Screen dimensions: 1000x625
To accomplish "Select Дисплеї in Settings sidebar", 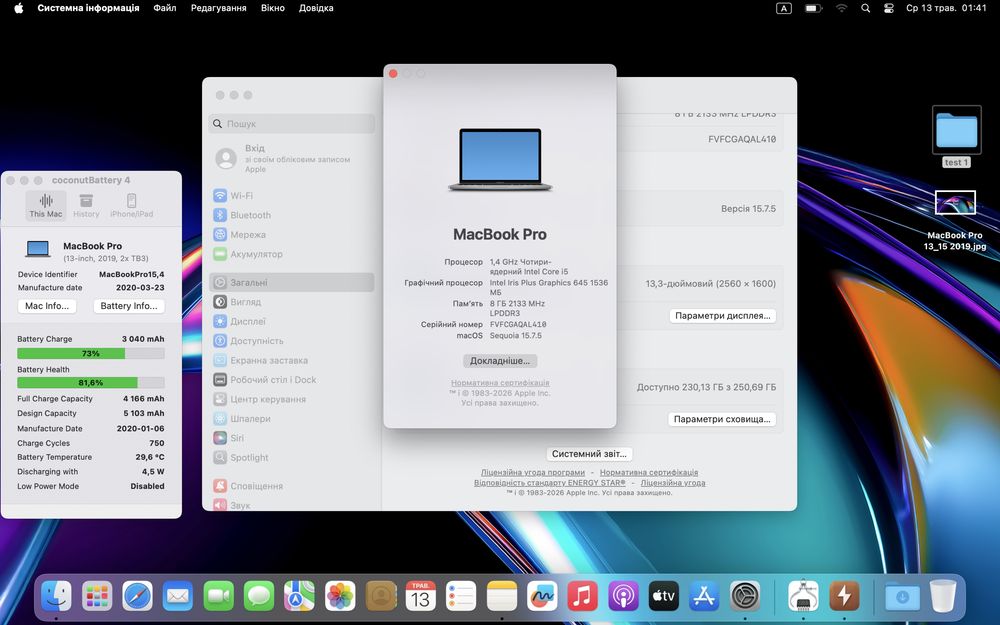I will pos(291,321).
